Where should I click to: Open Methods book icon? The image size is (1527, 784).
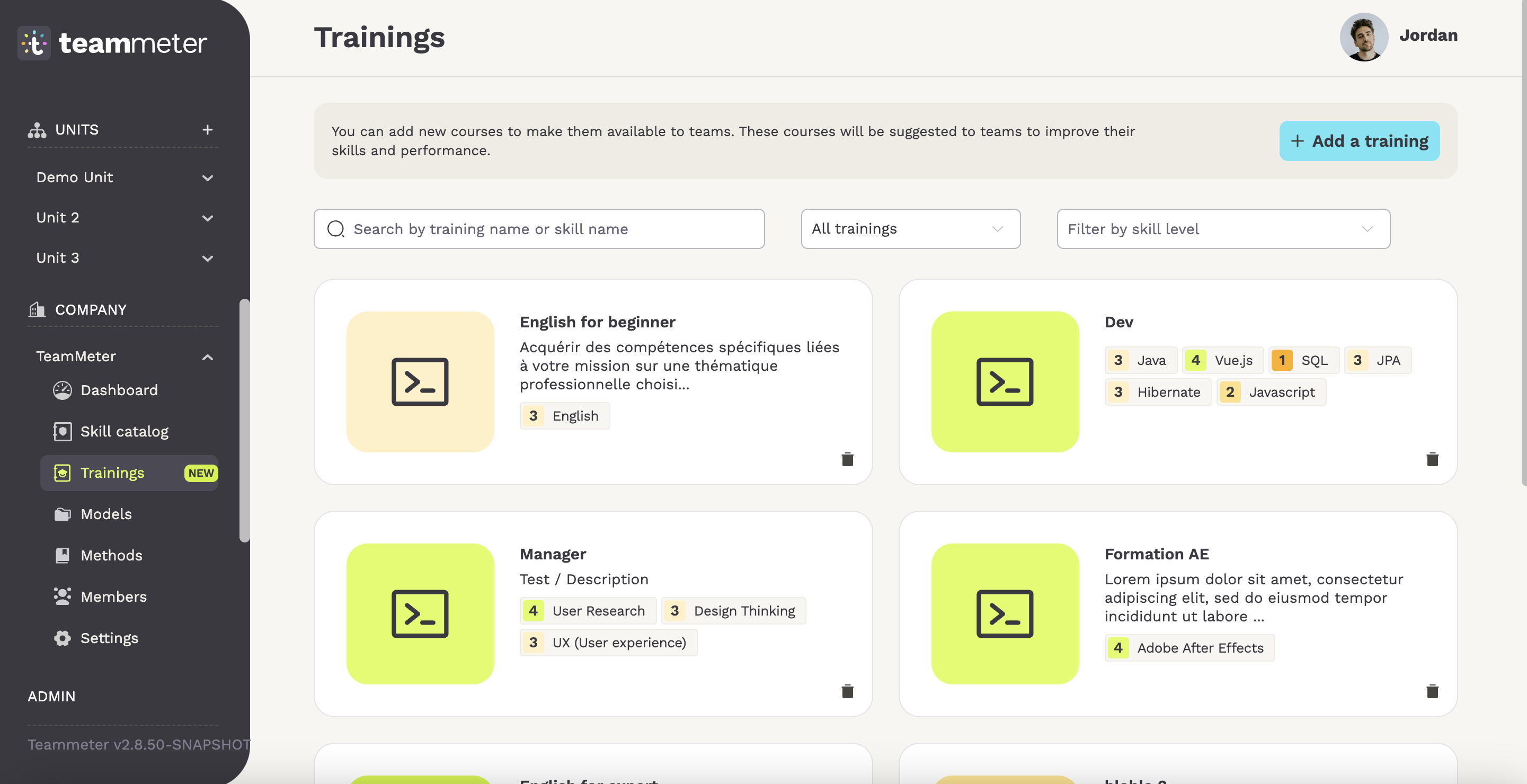click(62, 555)
